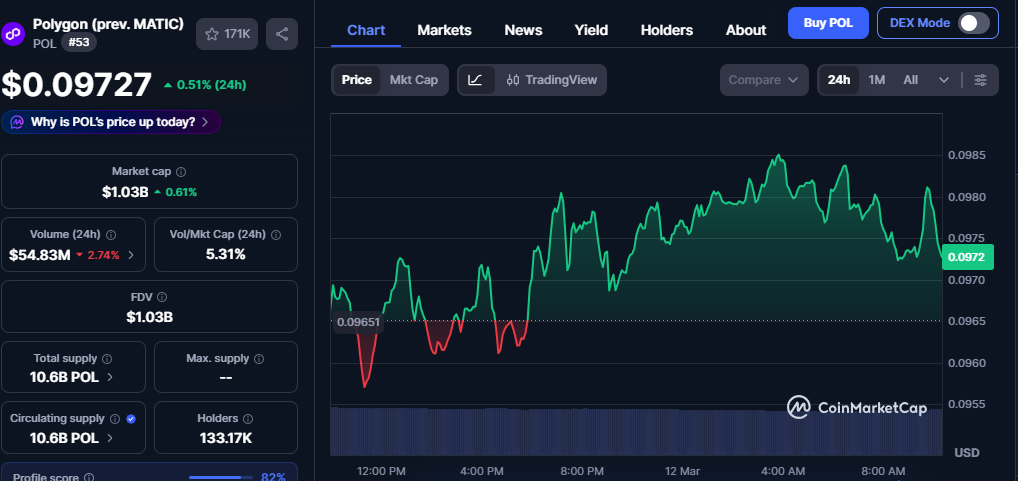The width and height of the screenshot is (1018, 481).
Task: Click the 0.0985 price axis label
Action: (967, 155)
